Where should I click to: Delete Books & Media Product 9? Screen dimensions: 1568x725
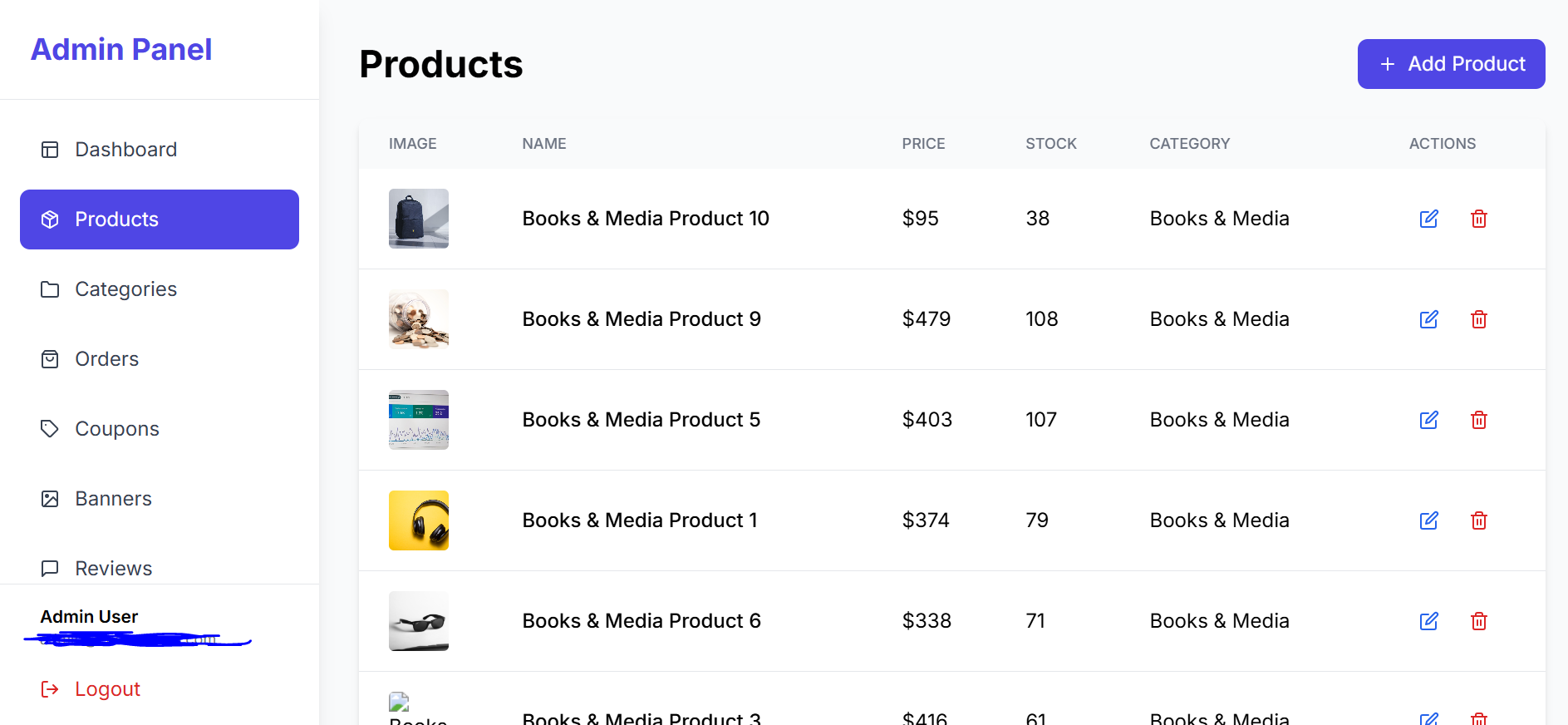point(1478,319)
